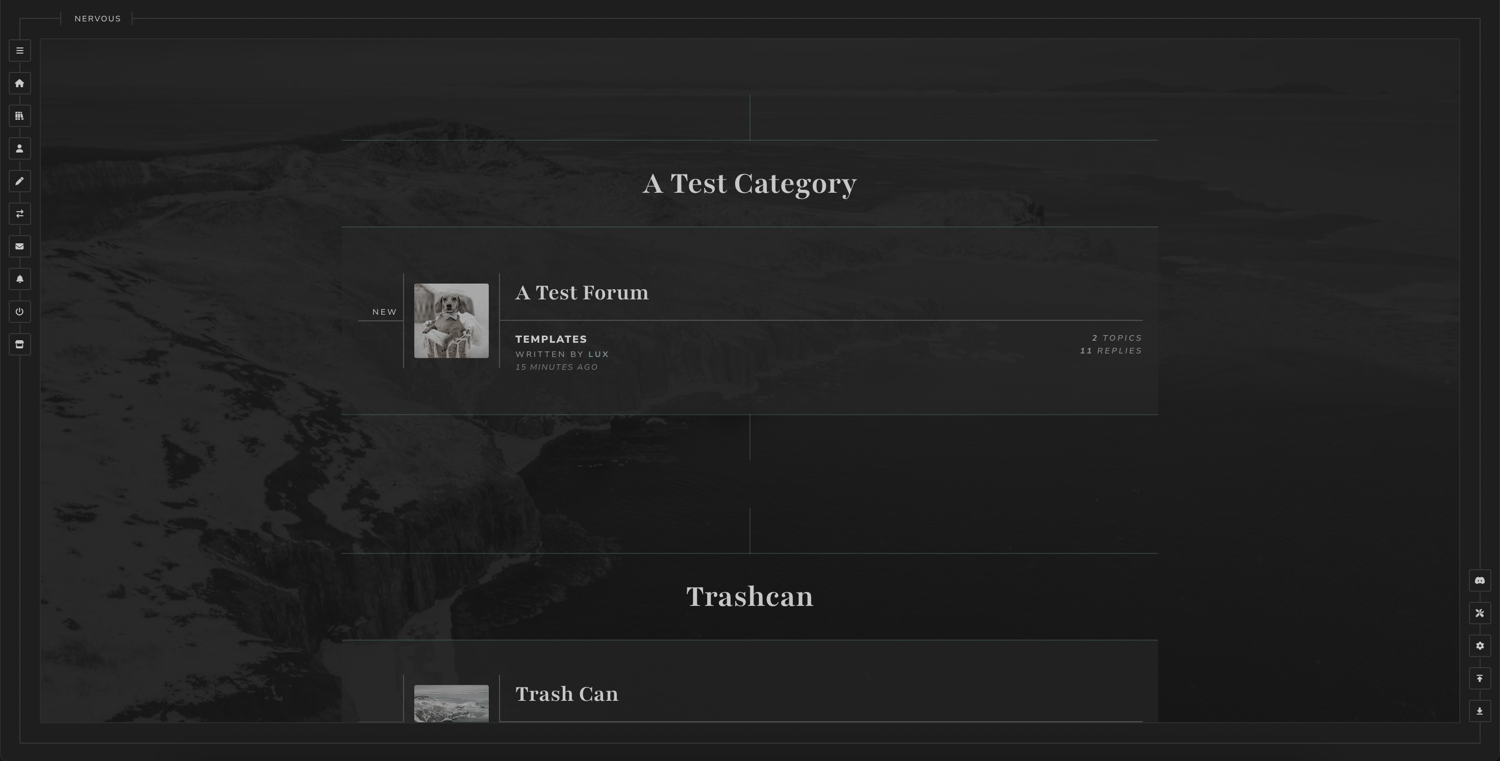The width and height of the screenshot is (1500, 761).
Task: Click the swap arrows icon
Action: [x=19, y=214]
